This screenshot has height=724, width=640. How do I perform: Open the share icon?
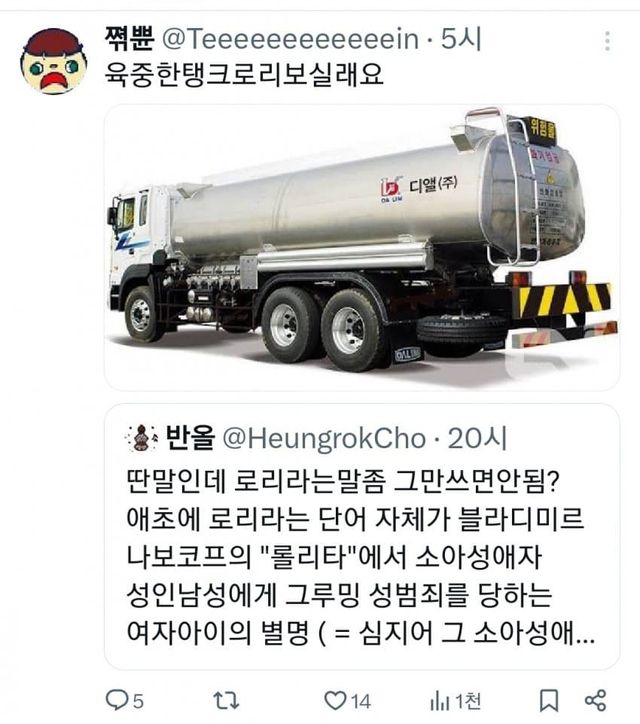(x=595, y=700)
